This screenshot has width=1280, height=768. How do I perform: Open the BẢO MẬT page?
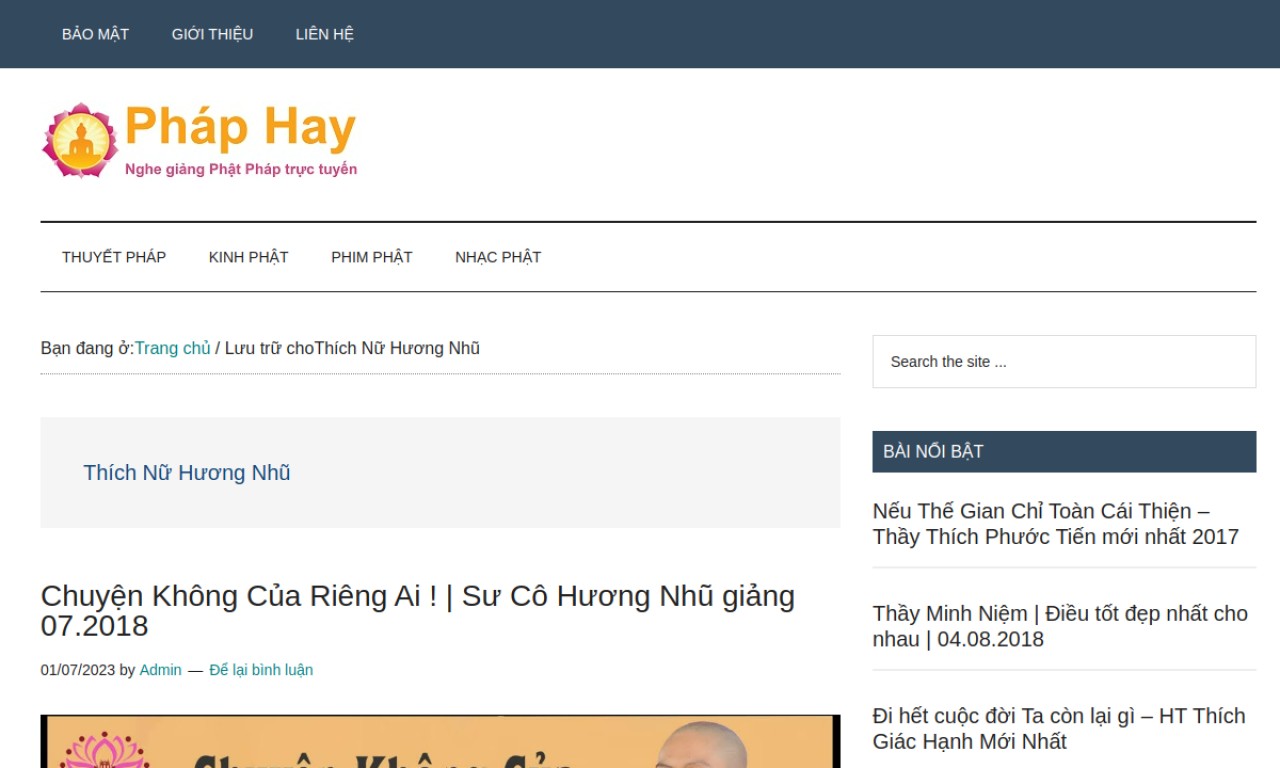95,34
